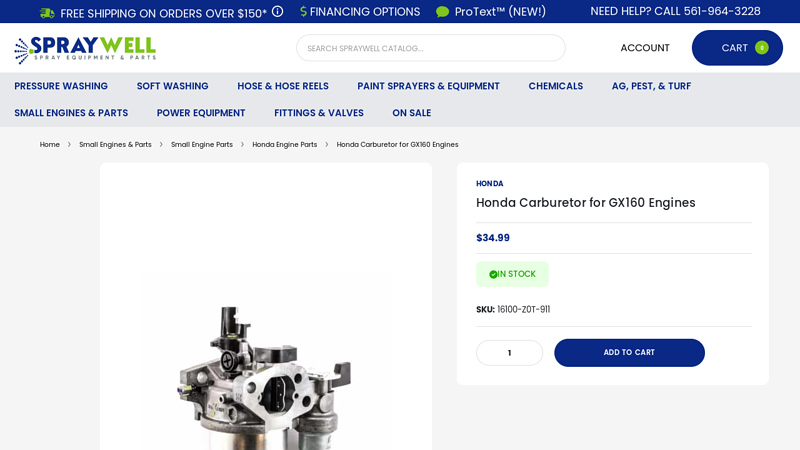Click the In Stock badge

click(x=512, y=274)
